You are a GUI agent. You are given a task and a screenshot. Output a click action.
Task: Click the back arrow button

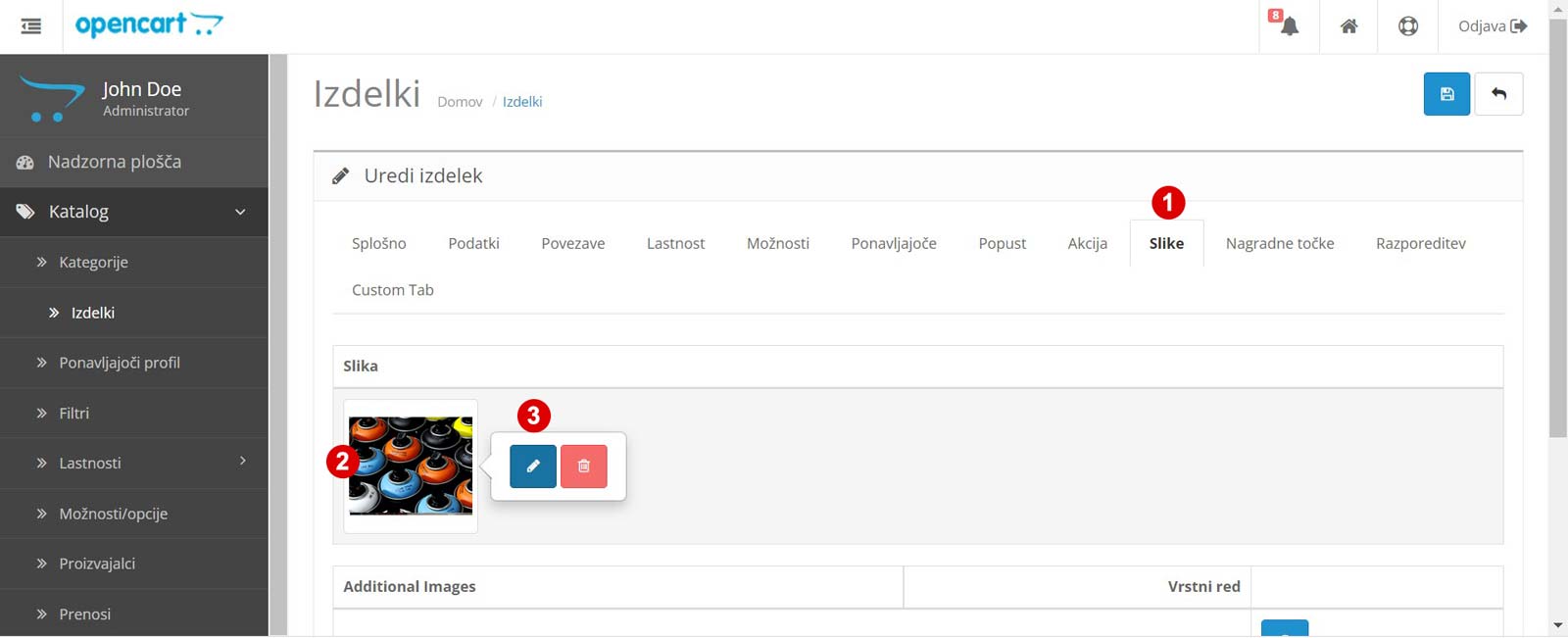pos(1498,94)
